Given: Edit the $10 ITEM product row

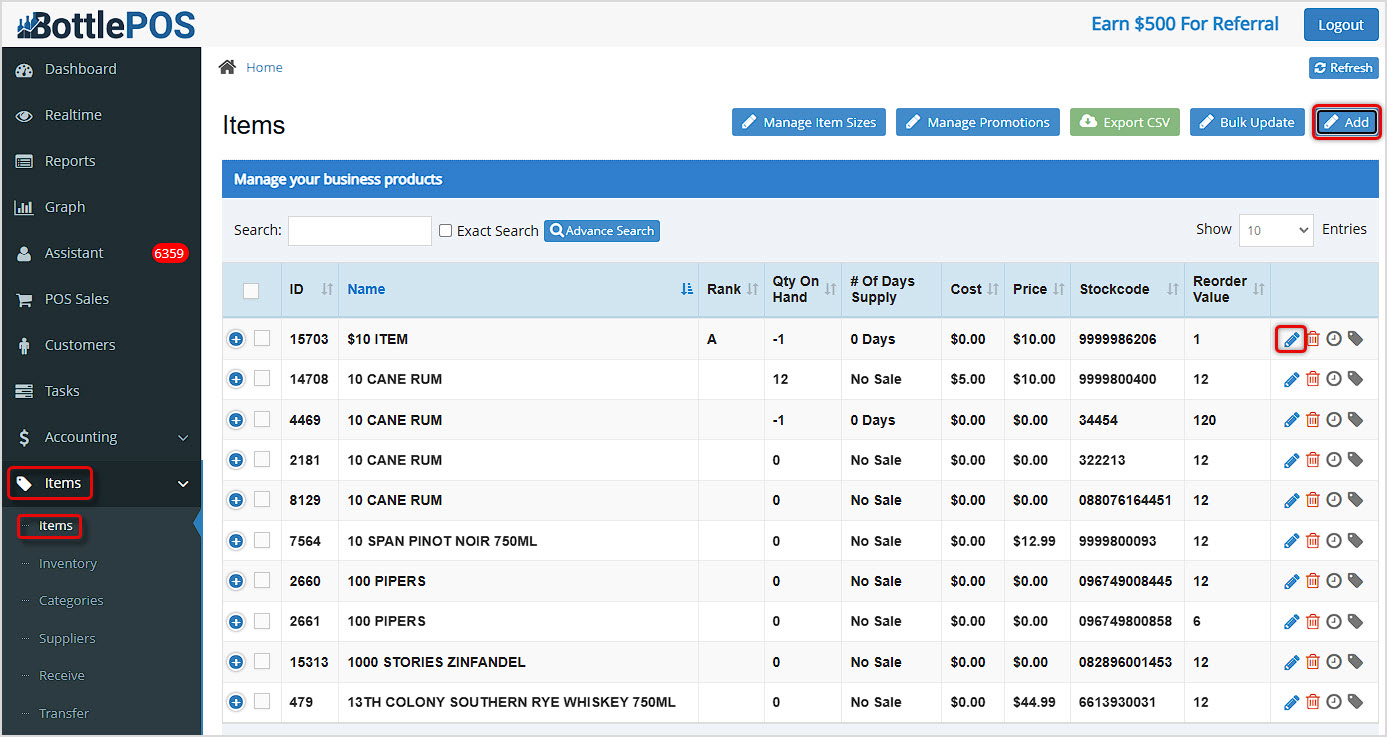Looking at the screenshot, I should 1291,338.
